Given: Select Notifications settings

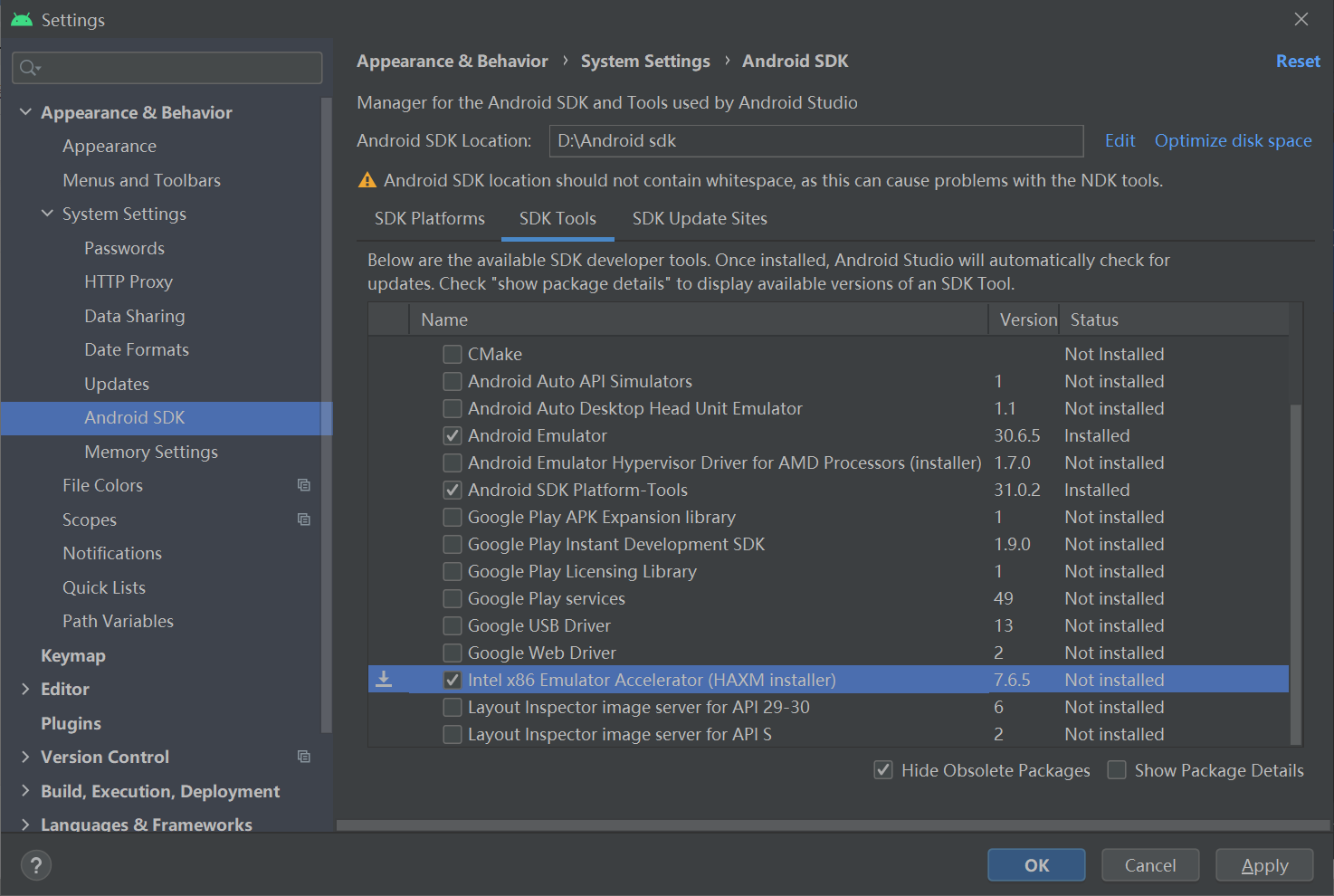Looking at the screenshot, I should tap(112, 553).
